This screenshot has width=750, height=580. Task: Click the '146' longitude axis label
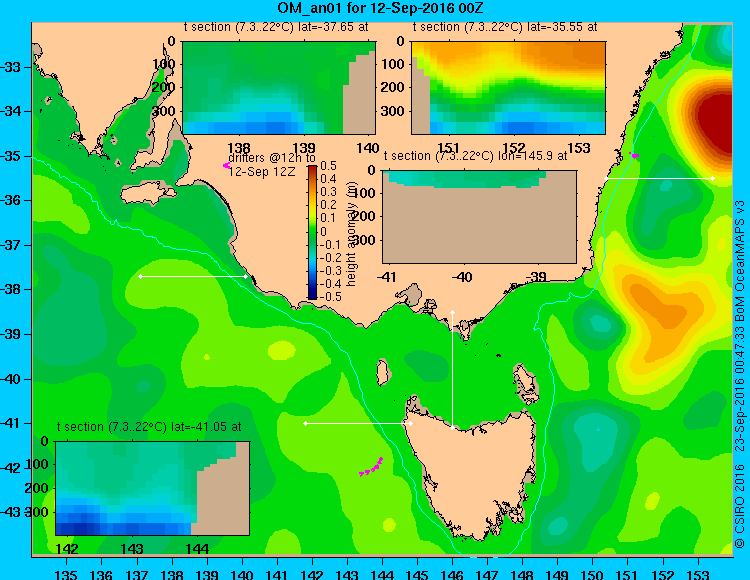tap(452, 574)
